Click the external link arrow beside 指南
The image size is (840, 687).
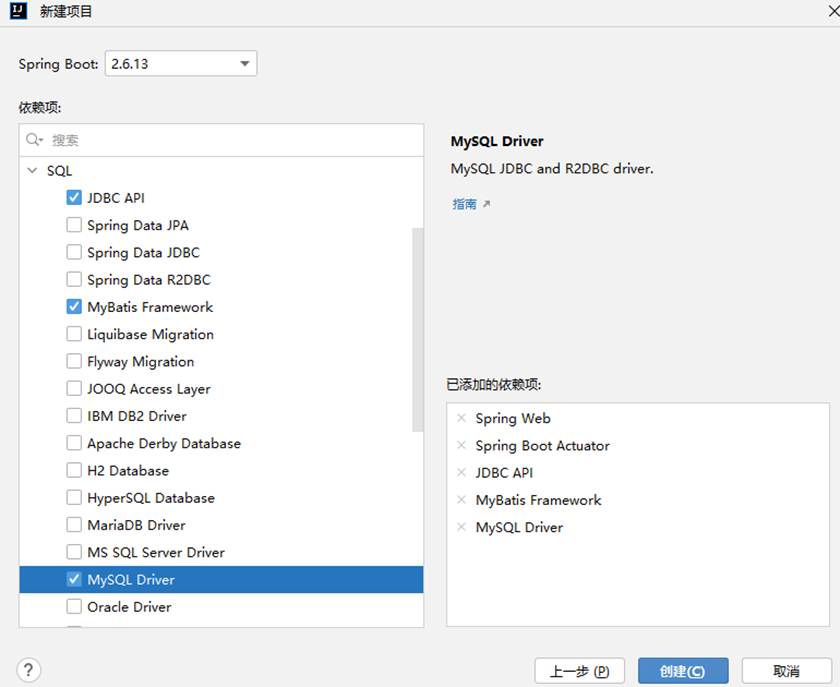click(486, 204)
